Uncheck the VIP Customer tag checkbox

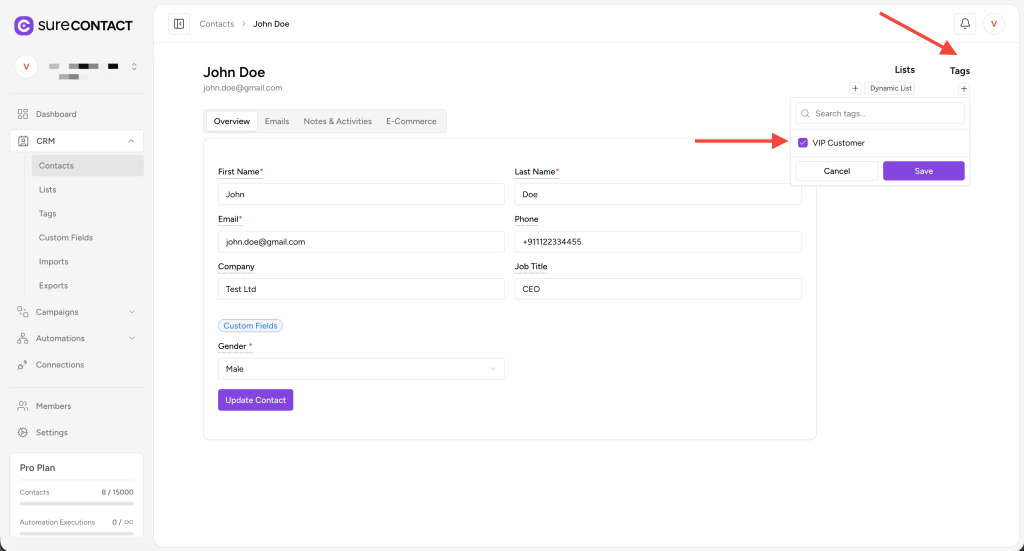click(x=803, y=143)
